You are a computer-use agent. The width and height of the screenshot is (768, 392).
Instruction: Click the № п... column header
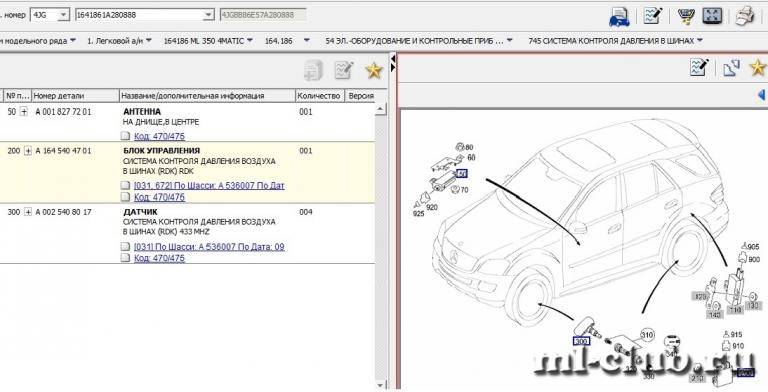(18, 96)
